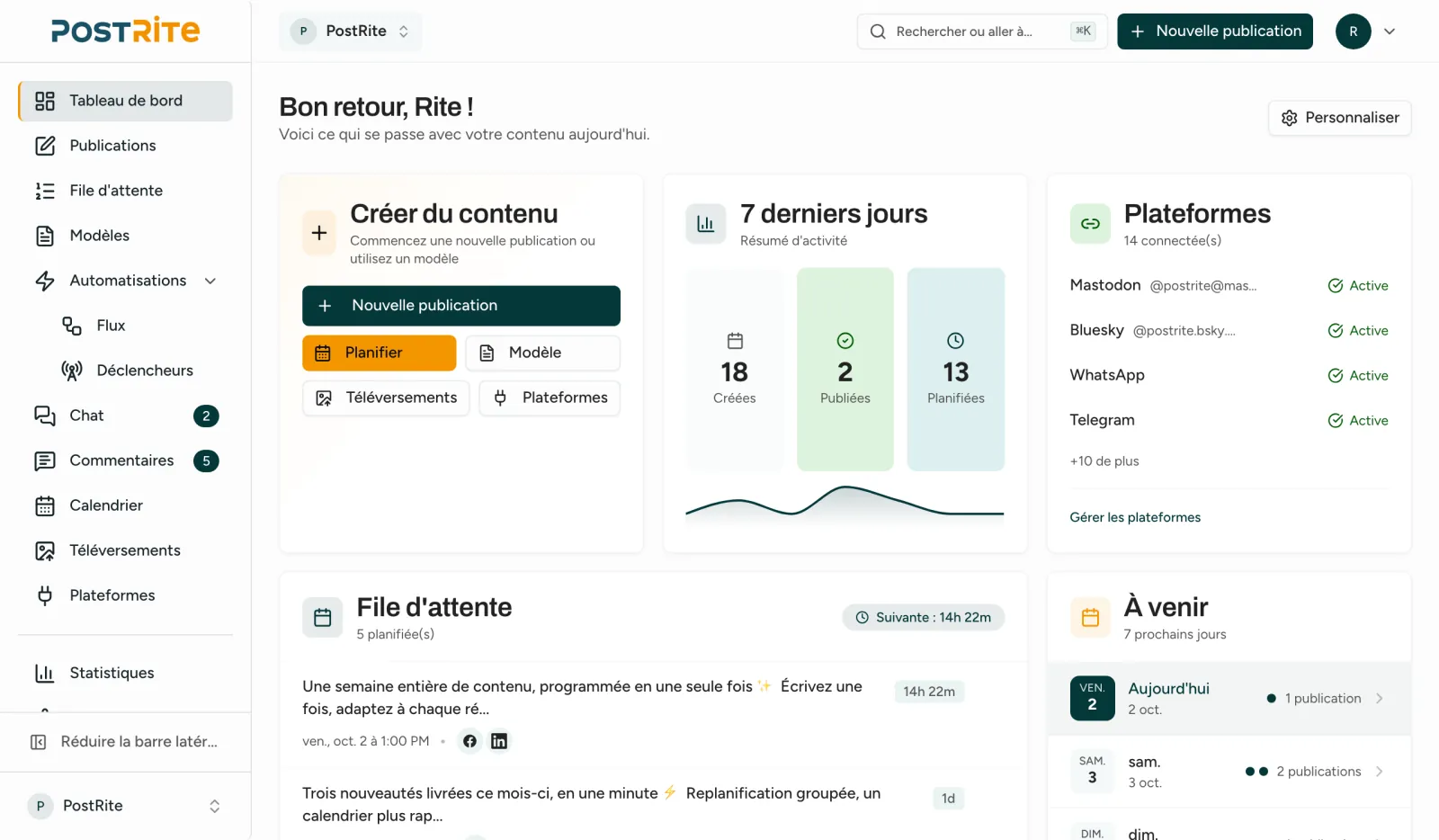Open the LinkedIn icon on first queued post
Image resolution: width=1439 pixels, height=840 pixels.
(x=499, y=741)
